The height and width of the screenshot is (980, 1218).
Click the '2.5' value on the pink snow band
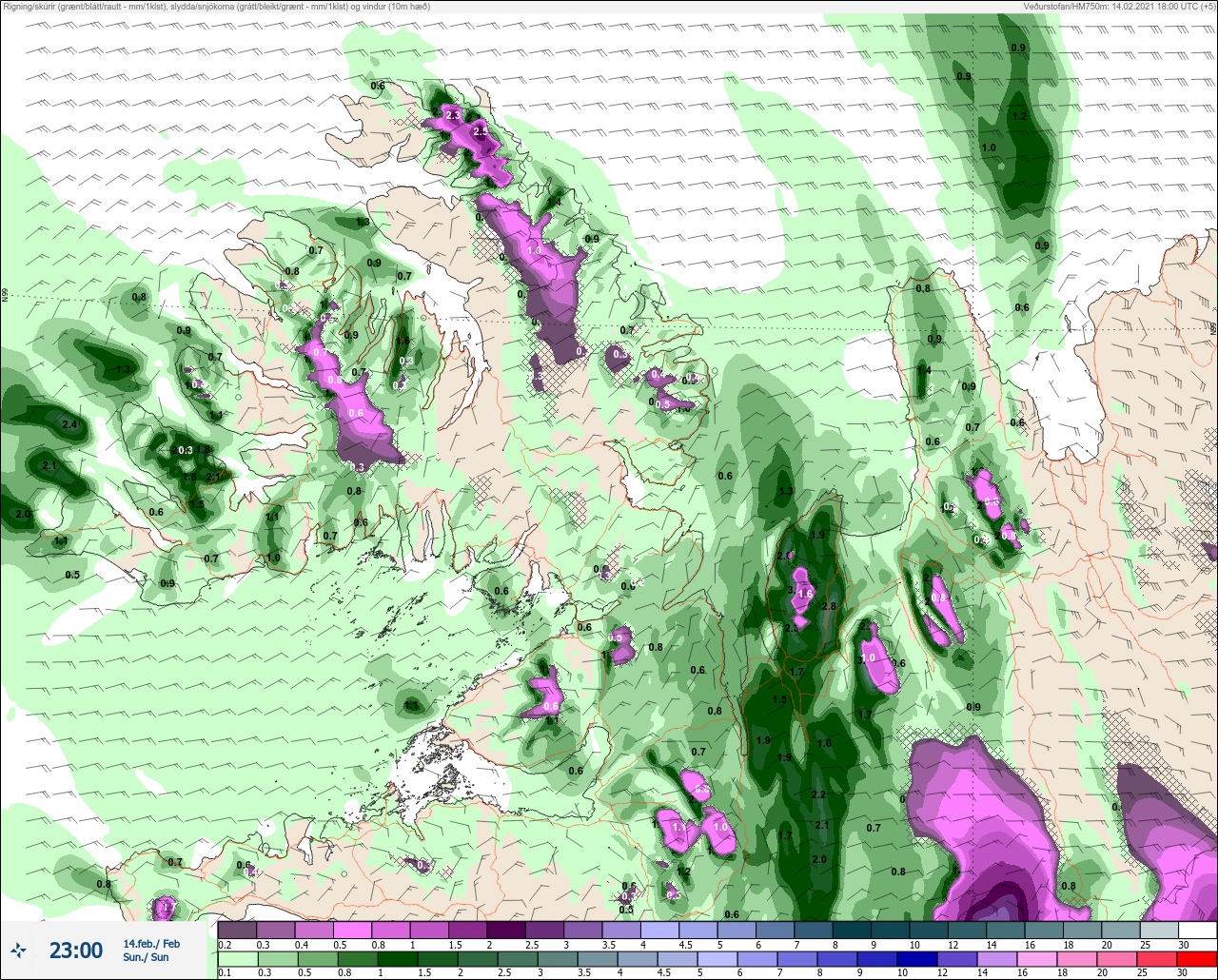click(481, 131)
